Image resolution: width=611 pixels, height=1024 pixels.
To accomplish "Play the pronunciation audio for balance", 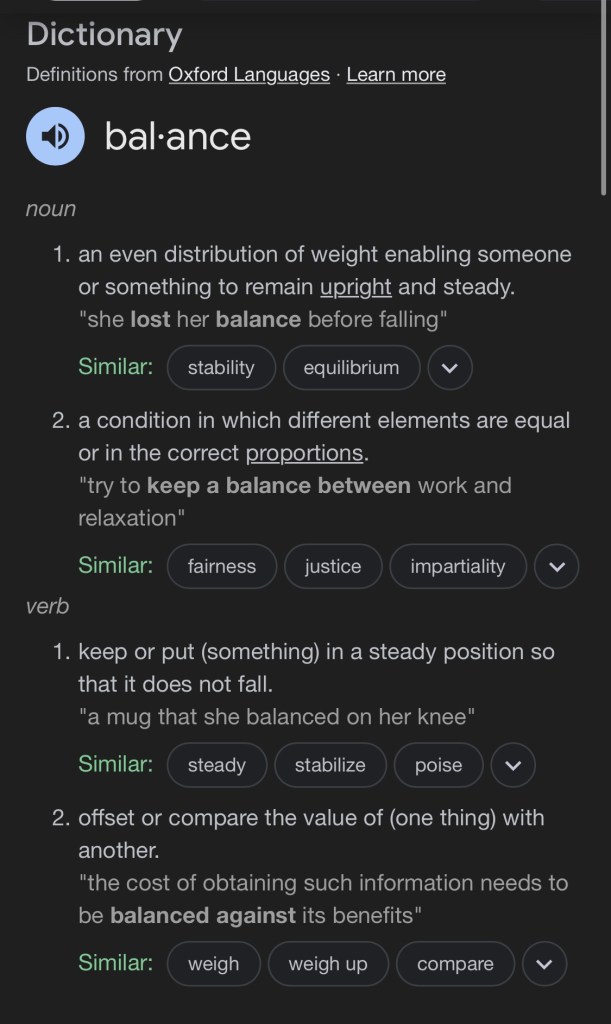I will (55, 136).
